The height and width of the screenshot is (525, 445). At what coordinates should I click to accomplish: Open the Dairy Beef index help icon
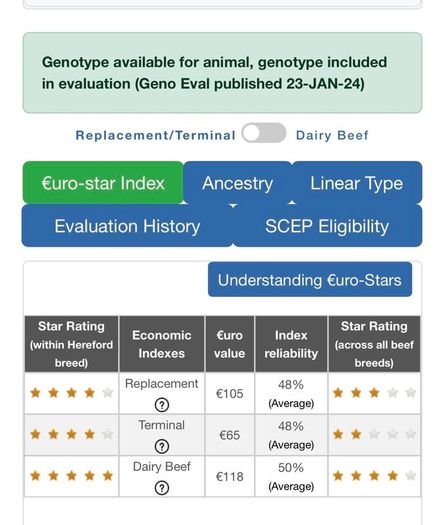pos(162,488)
